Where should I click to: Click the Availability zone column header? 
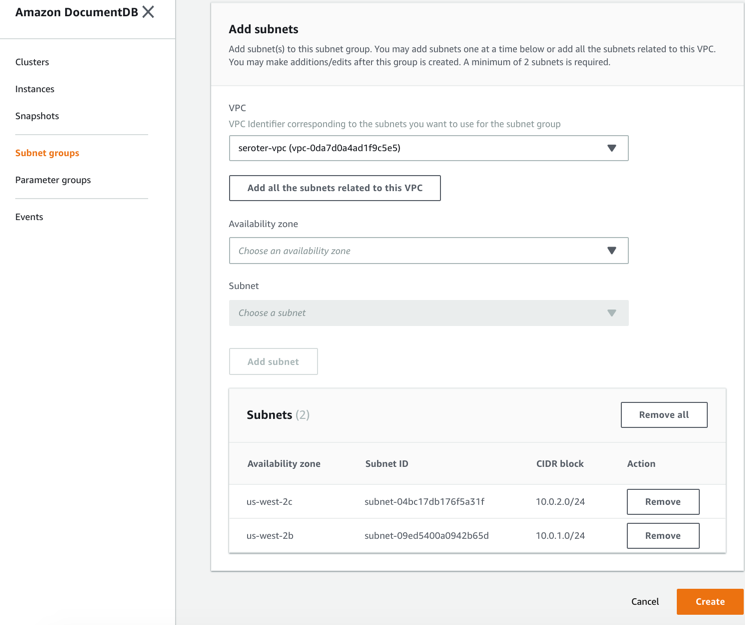tap(284, 464)
